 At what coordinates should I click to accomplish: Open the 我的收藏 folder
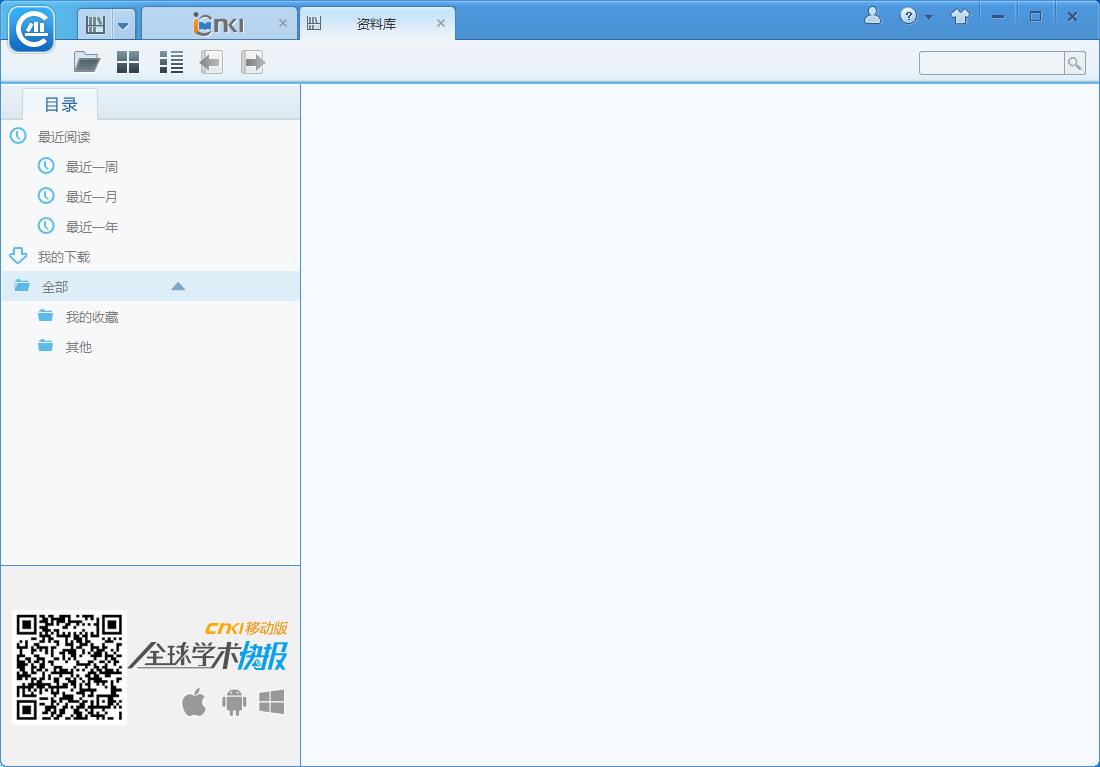click(92, 317)
